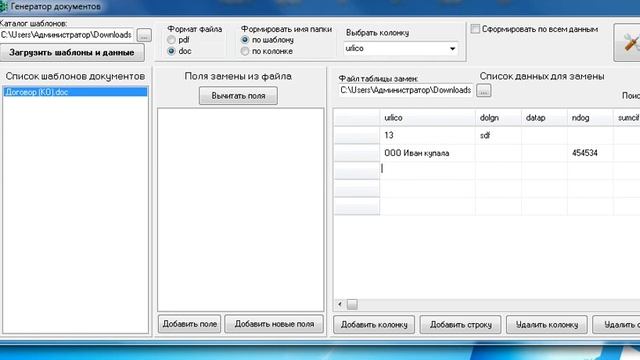Click the Каталог шаблонов path field

pyautogui.click(x=67, y=35)
